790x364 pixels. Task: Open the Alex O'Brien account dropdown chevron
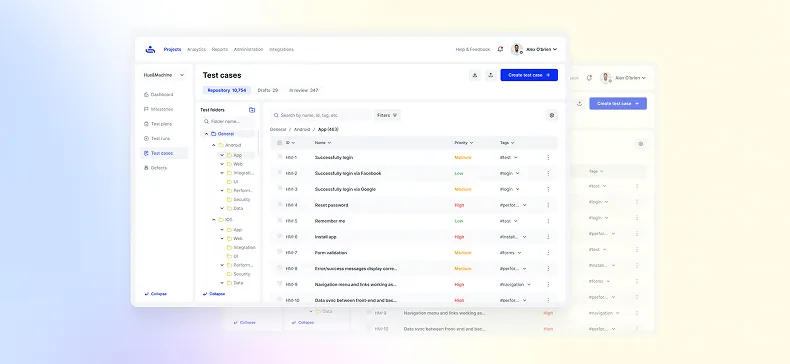tap(555, 49)
